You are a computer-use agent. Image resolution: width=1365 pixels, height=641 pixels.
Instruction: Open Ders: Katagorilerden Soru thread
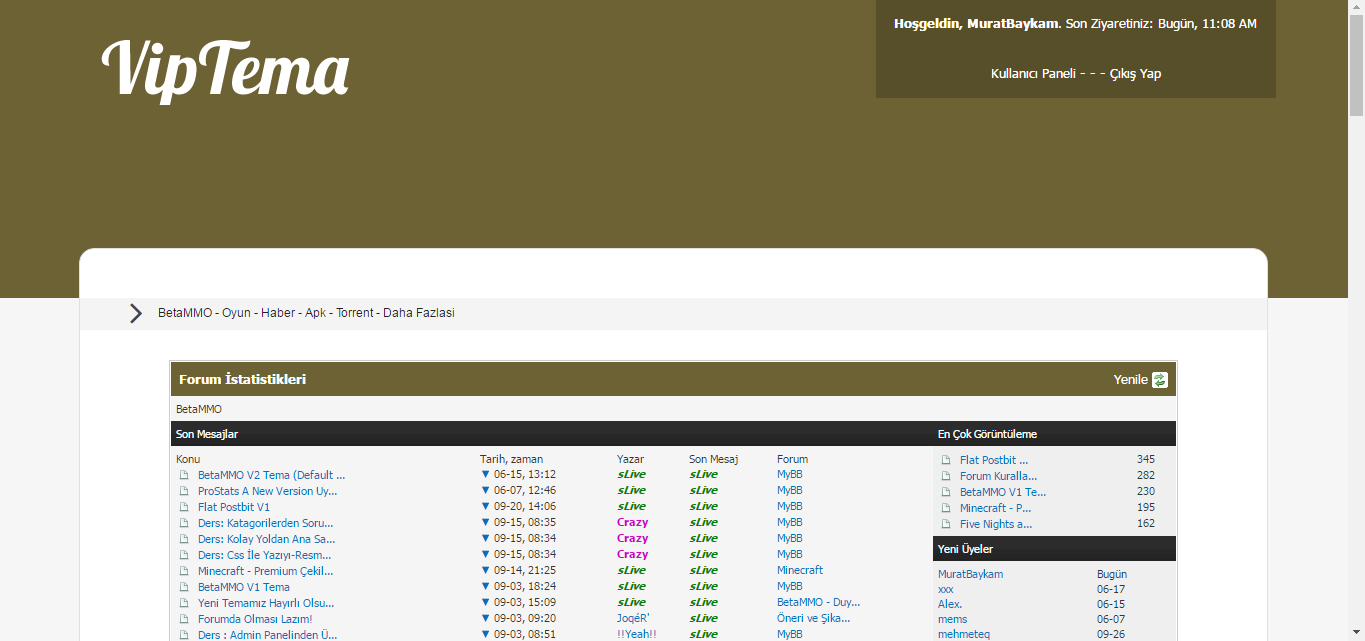coord(266,523)
